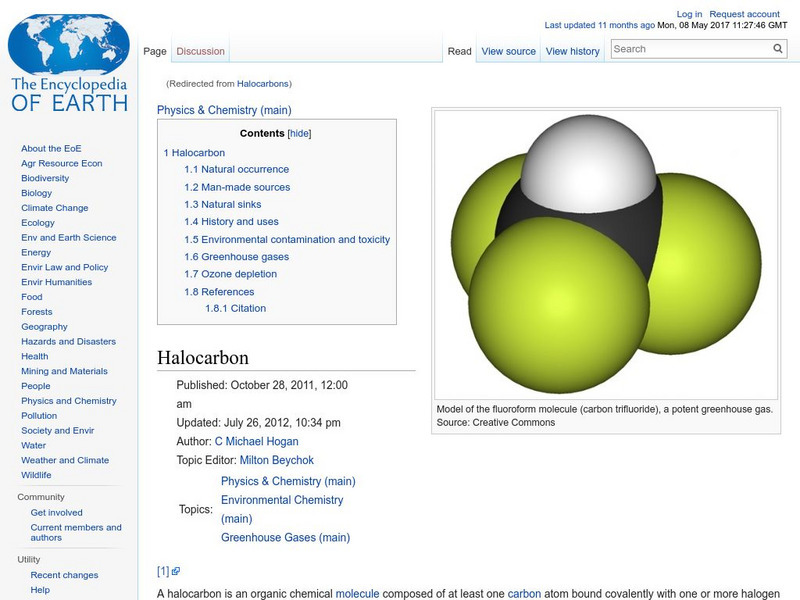Screen dimensions: 800x600
Task: Open Climate Change in sidebar
Action: tap(54, 208)
